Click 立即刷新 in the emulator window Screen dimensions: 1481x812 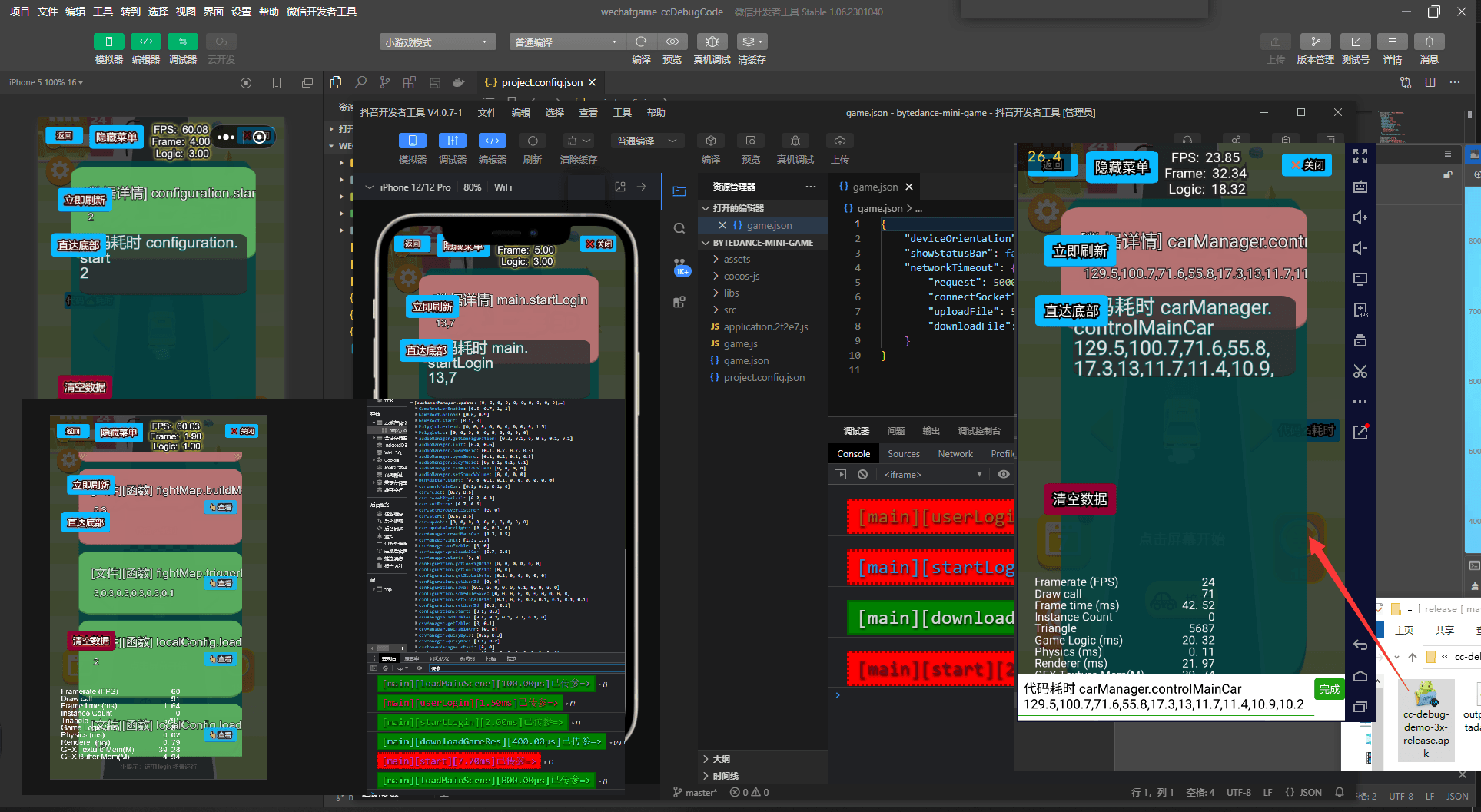[1080, 251]
